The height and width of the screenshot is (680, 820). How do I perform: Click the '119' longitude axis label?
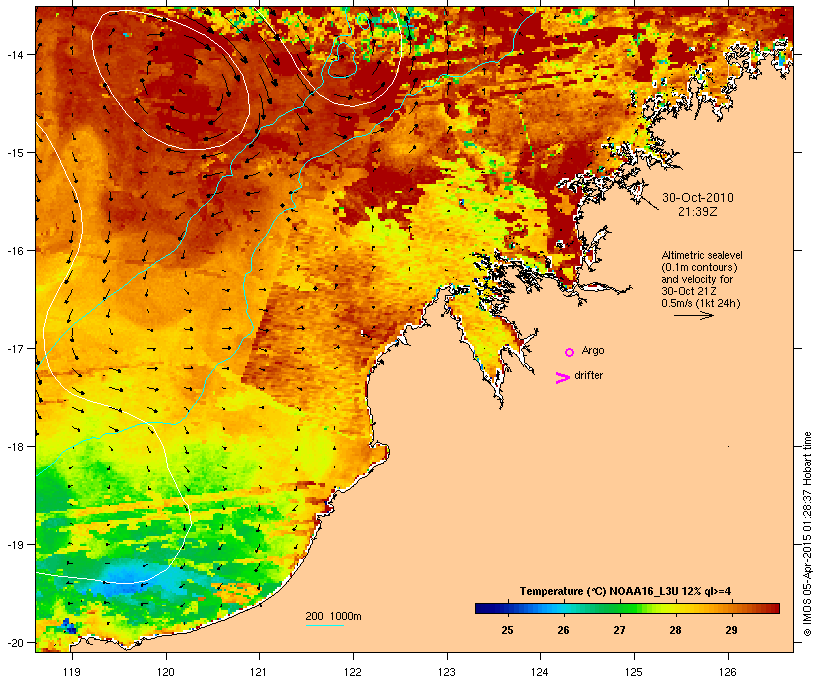pyautogui.click(x=72, y=672)
